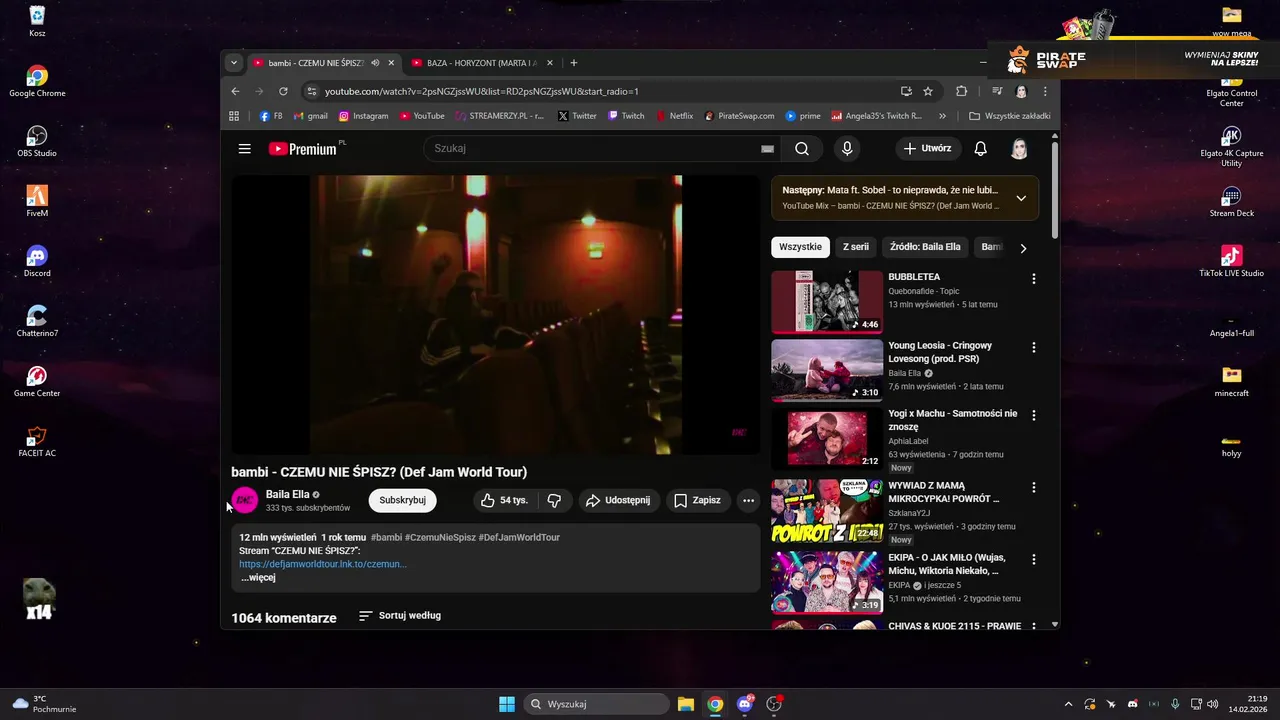Open the Netflix bookmark
Viewport: 1280px width, 720px height.
point(675,116)
